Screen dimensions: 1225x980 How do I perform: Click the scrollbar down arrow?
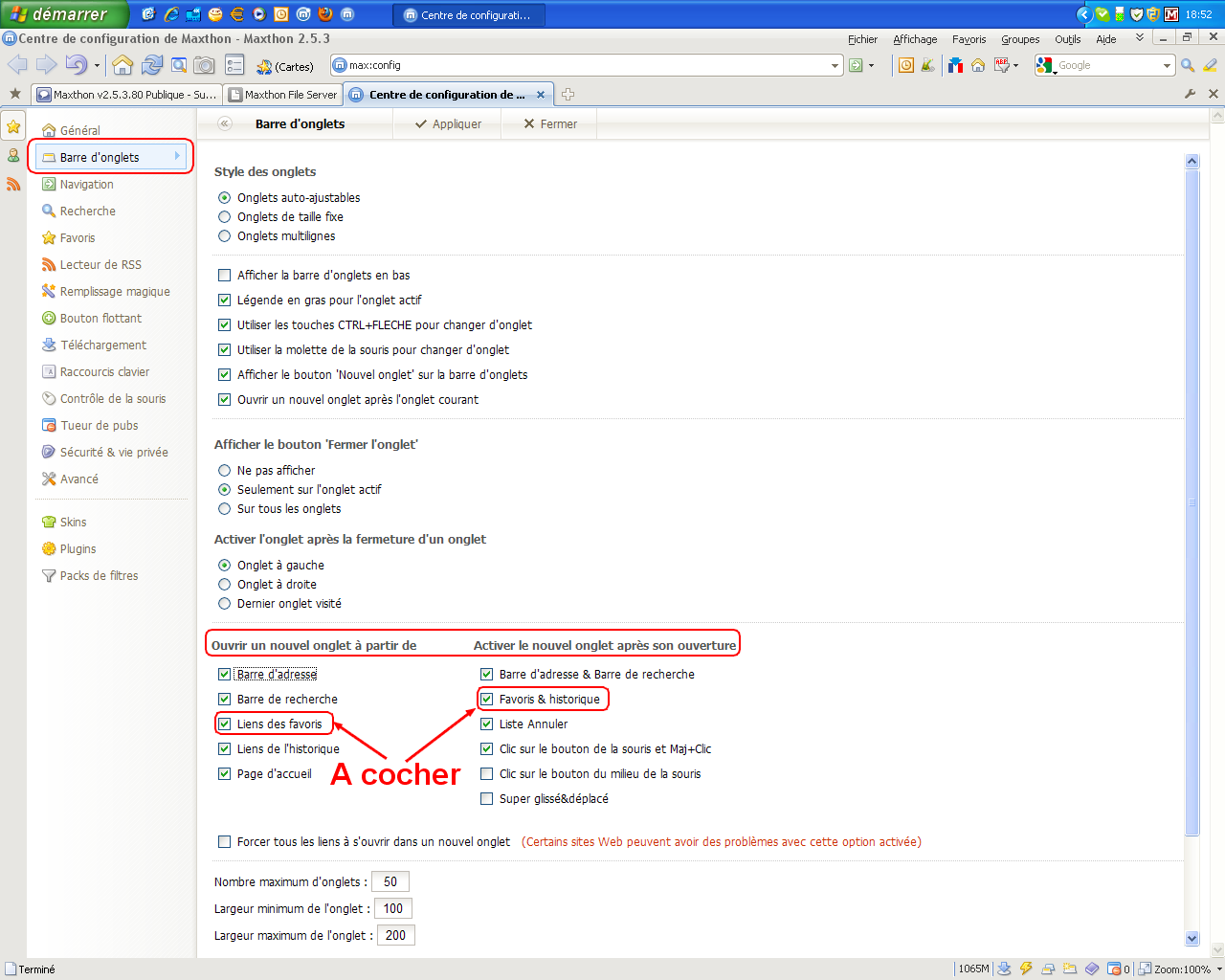(1192, 939)
